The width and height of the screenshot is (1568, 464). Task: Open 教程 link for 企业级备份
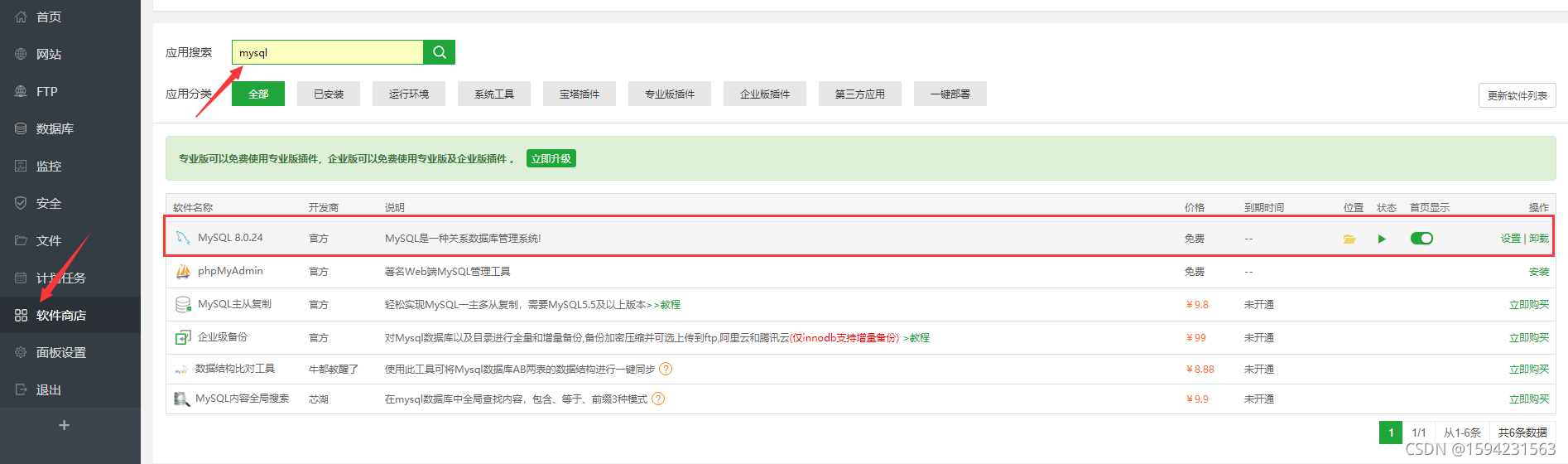pos(920,338)
